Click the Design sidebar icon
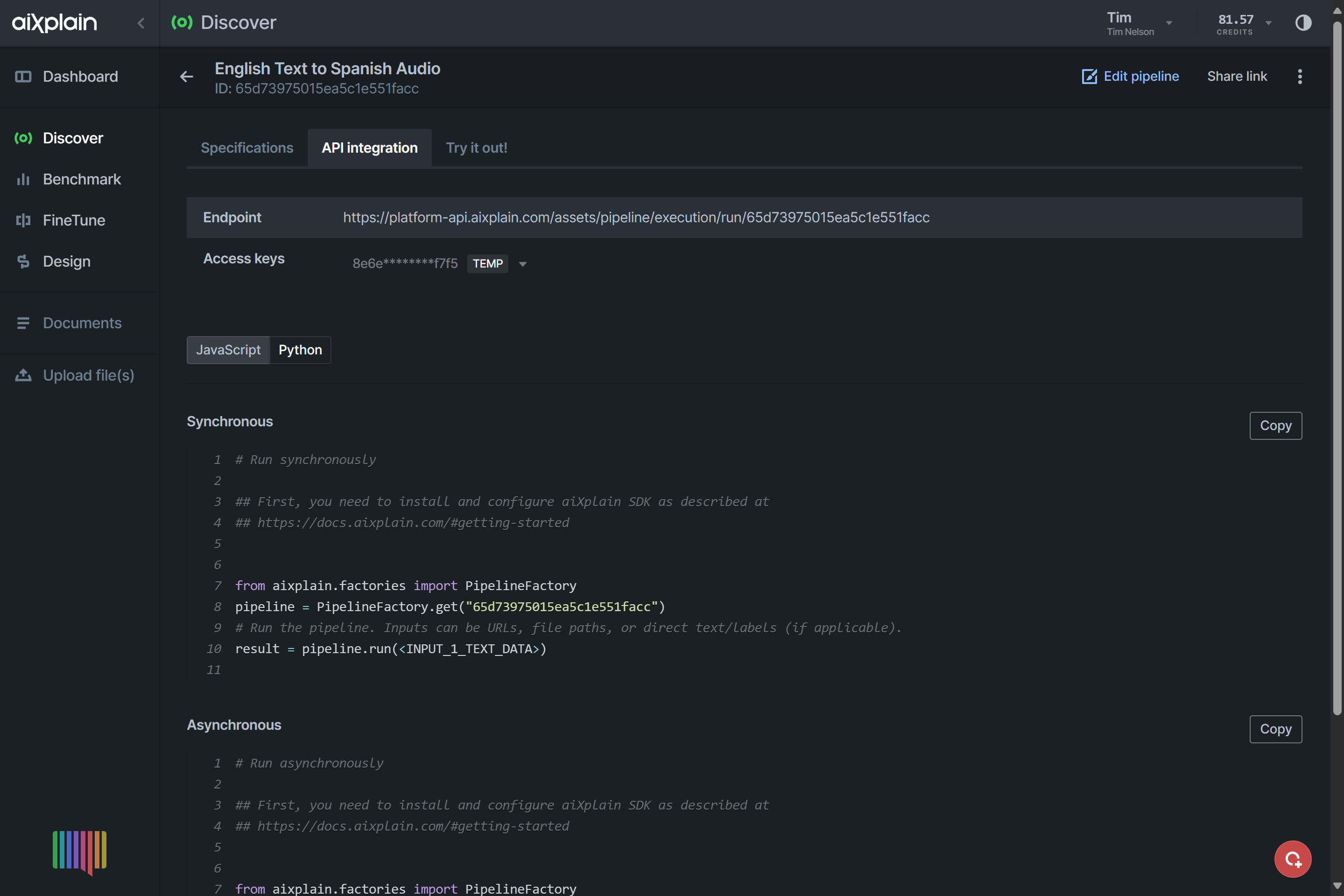The image size is (1344, 896). click(23, 262)
